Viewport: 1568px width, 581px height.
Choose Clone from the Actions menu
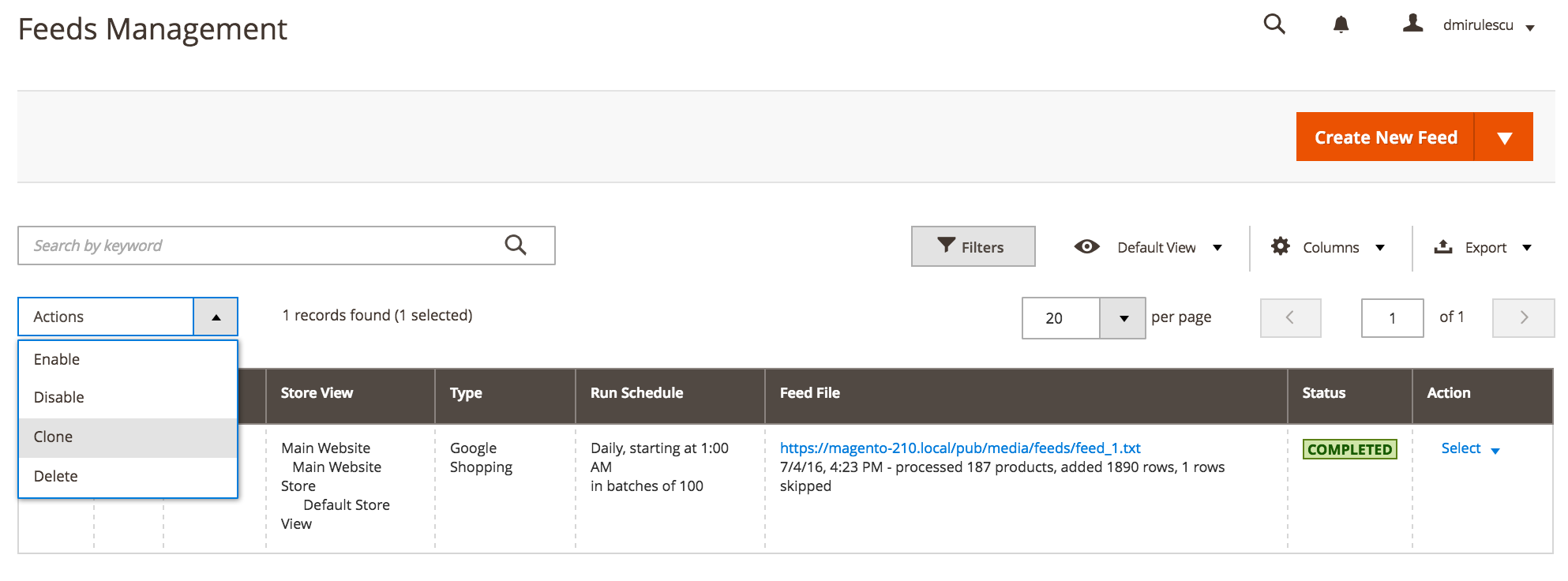(x=128, y=437)
